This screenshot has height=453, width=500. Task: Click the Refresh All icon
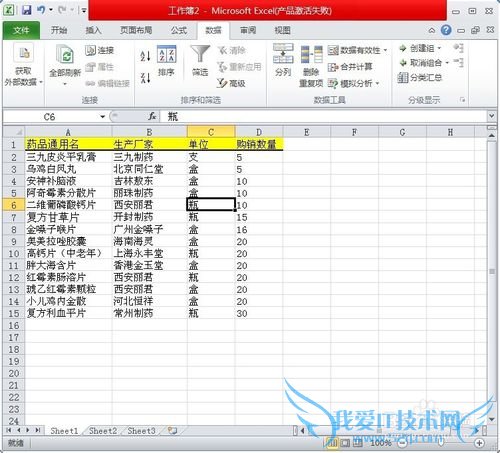tap(65, 54)
